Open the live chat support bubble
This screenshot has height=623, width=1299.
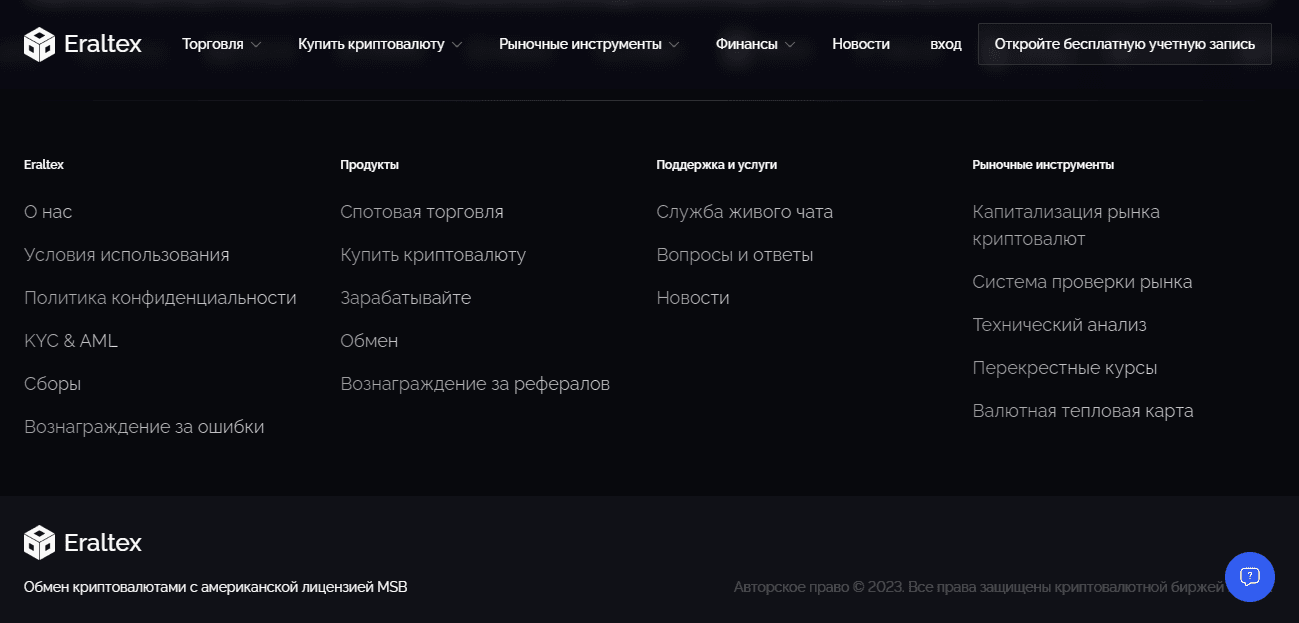tap(1249, 576)
